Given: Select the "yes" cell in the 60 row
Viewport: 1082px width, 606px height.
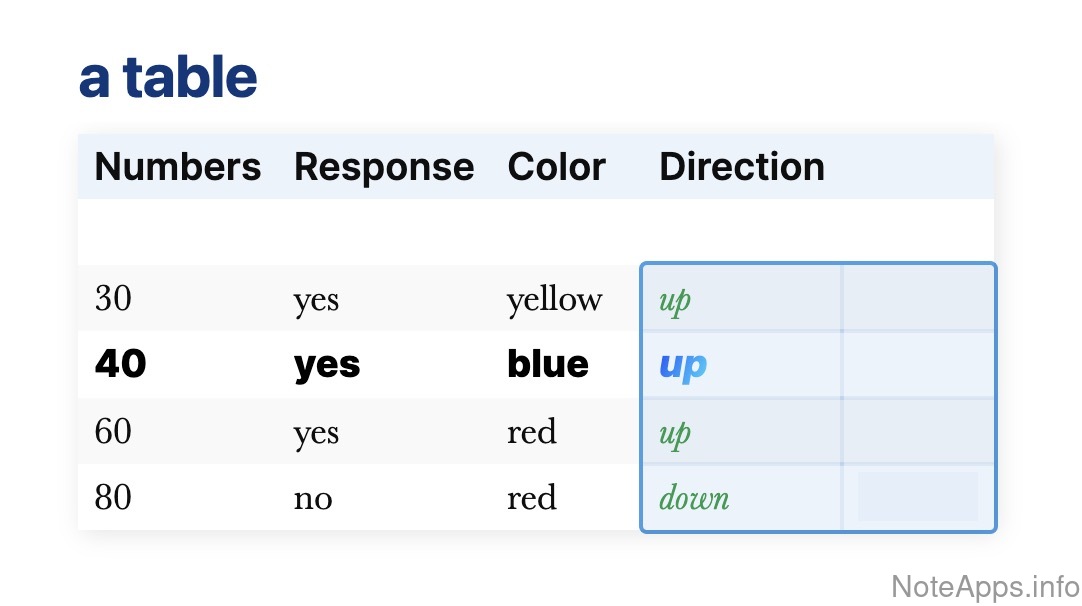Looking at the screenshot, I should [x=316, y=432].
